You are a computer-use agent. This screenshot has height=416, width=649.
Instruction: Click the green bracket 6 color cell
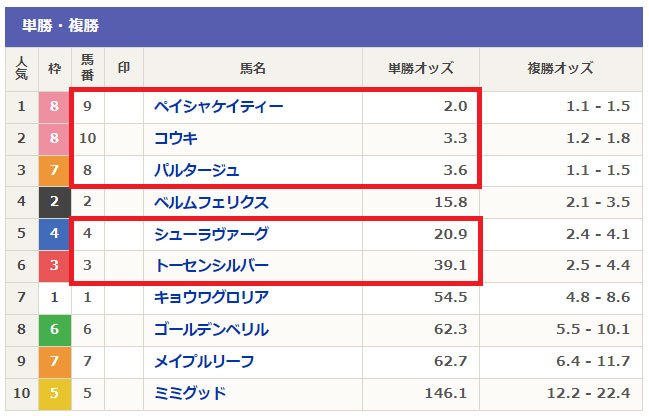coord(54,329)
